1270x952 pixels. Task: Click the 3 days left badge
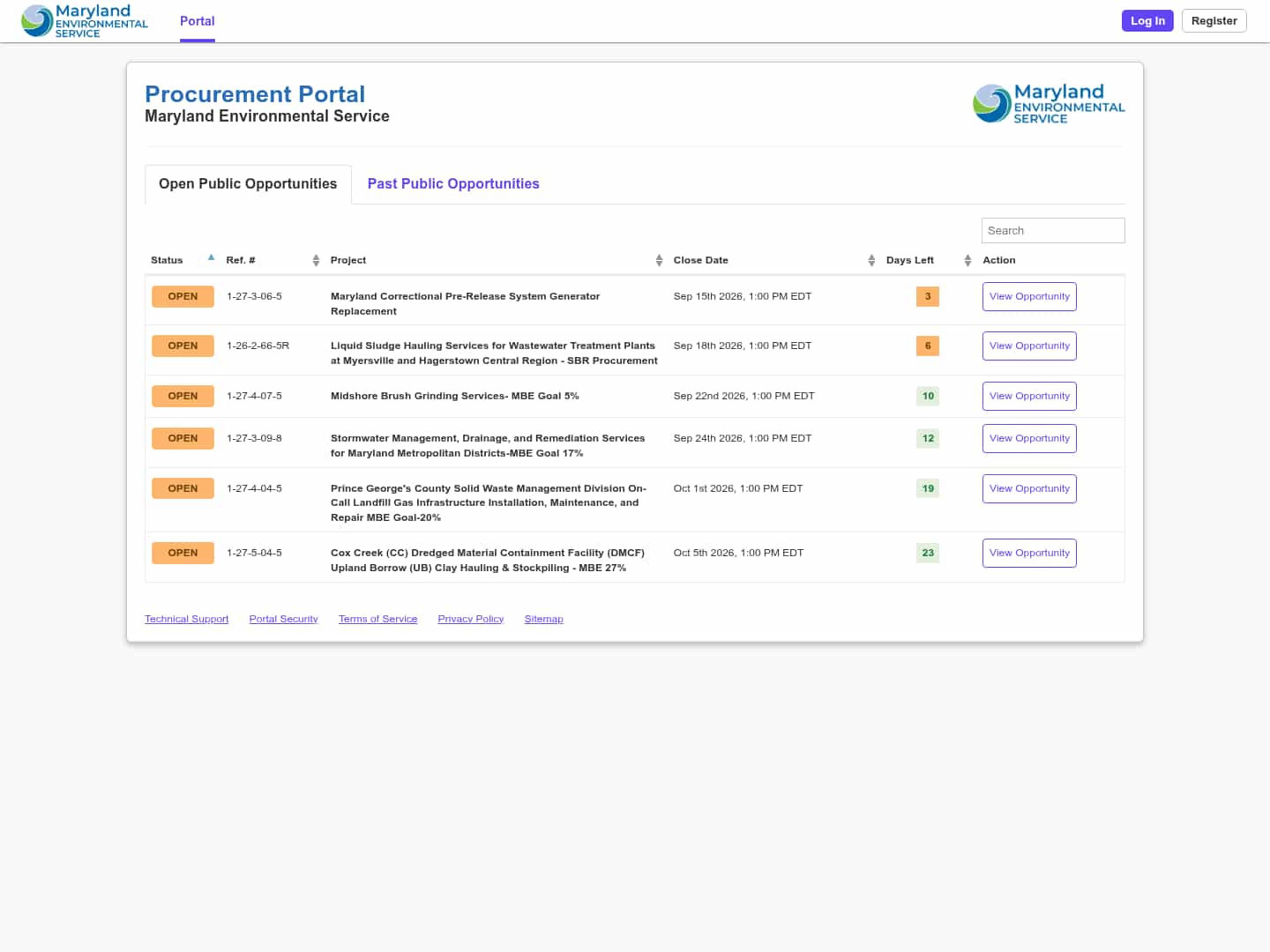tap(928, 297)
